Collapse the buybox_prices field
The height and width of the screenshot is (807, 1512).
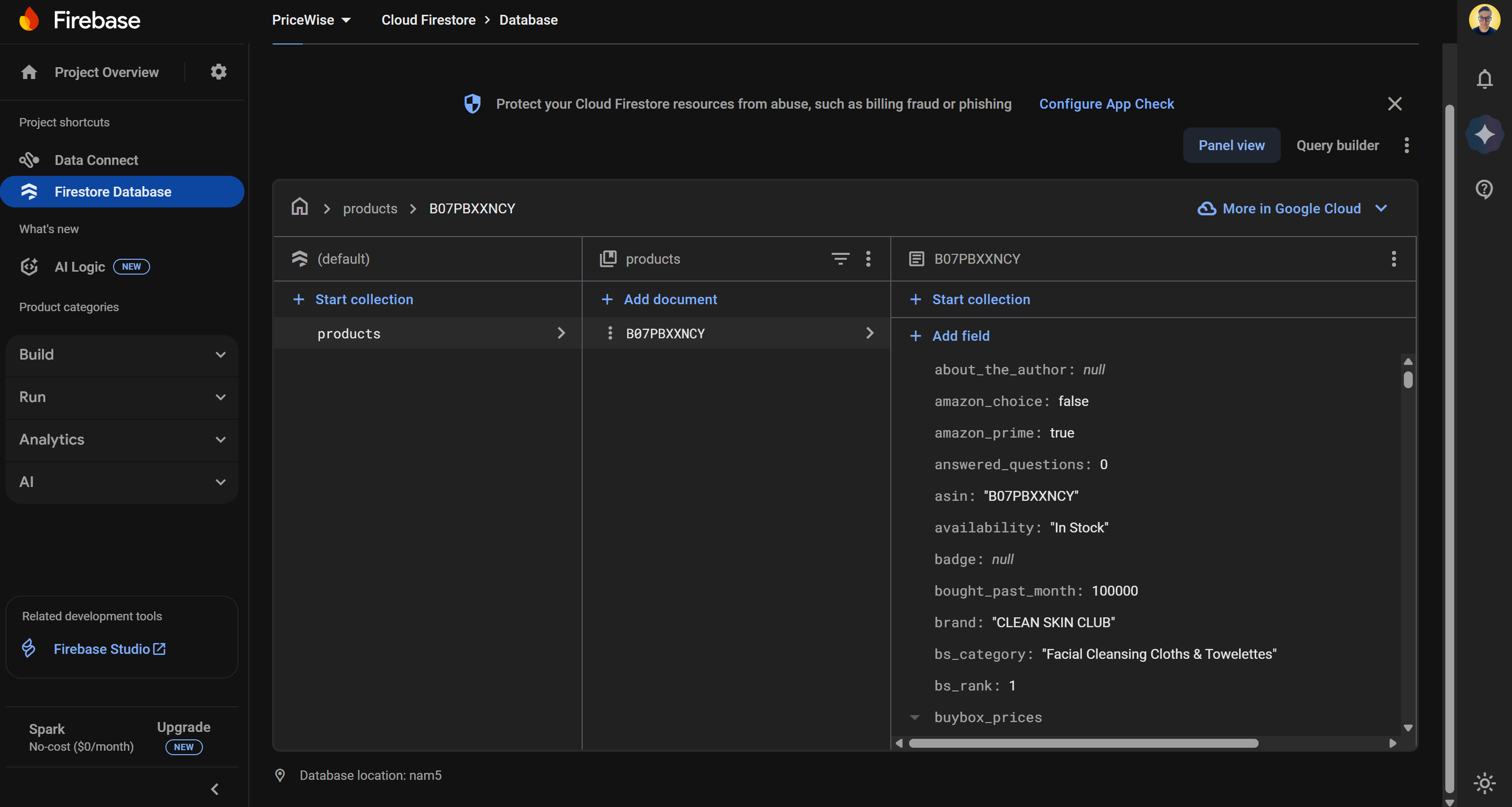click(915, 717)
